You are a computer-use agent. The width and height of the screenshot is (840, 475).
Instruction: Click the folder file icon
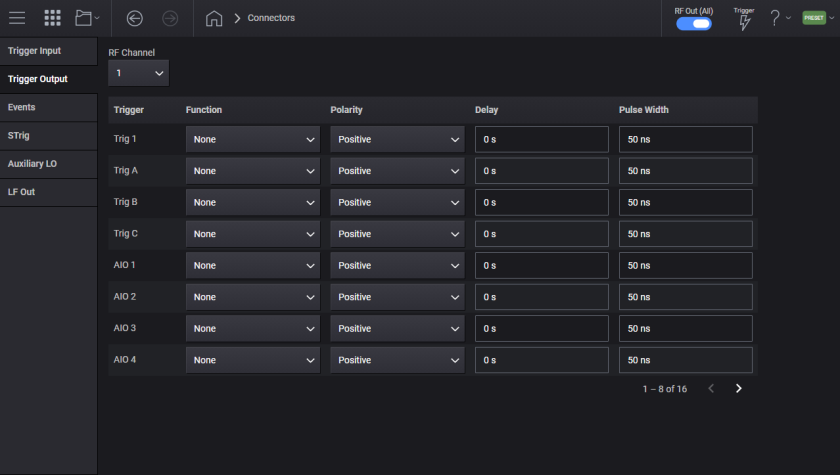click(85, 18)
